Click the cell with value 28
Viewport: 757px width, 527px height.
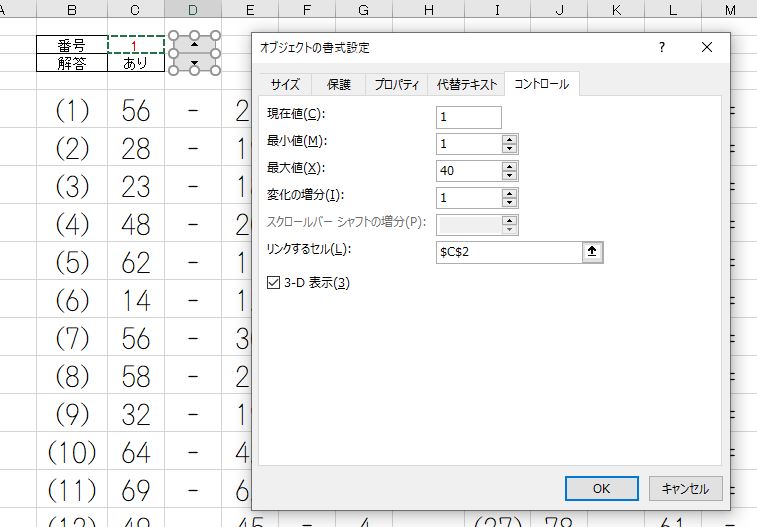[136, 148]
